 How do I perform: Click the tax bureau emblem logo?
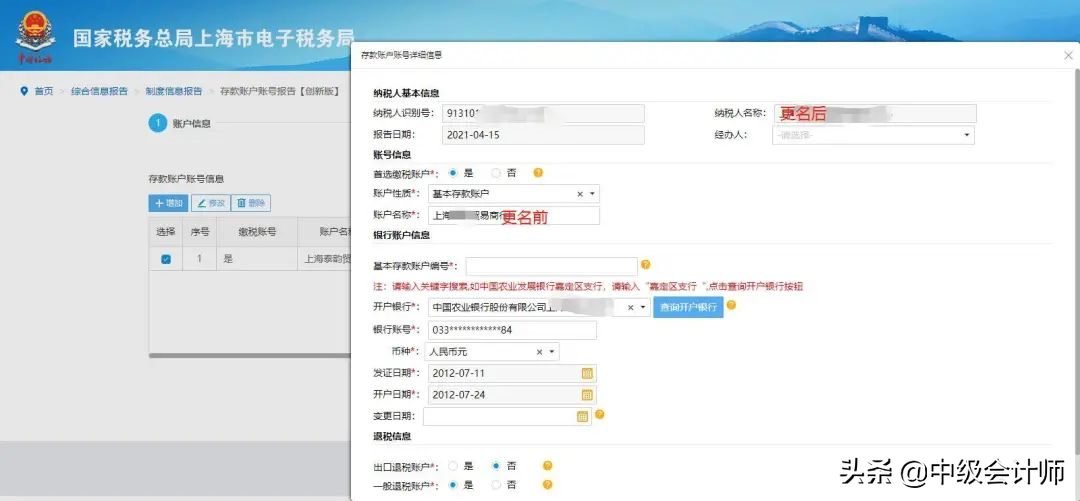[x=35, y=37]
